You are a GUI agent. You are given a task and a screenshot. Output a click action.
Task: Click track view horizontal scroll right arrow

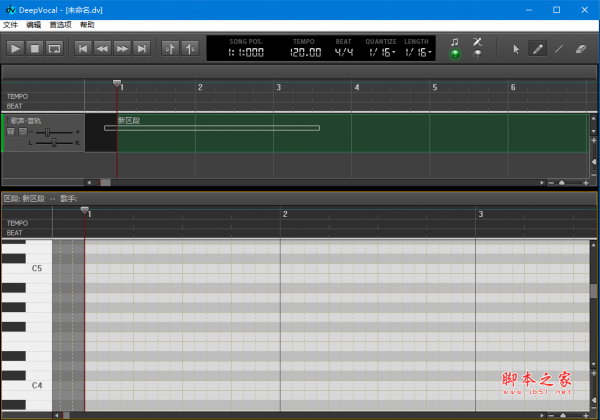(542, 183)
